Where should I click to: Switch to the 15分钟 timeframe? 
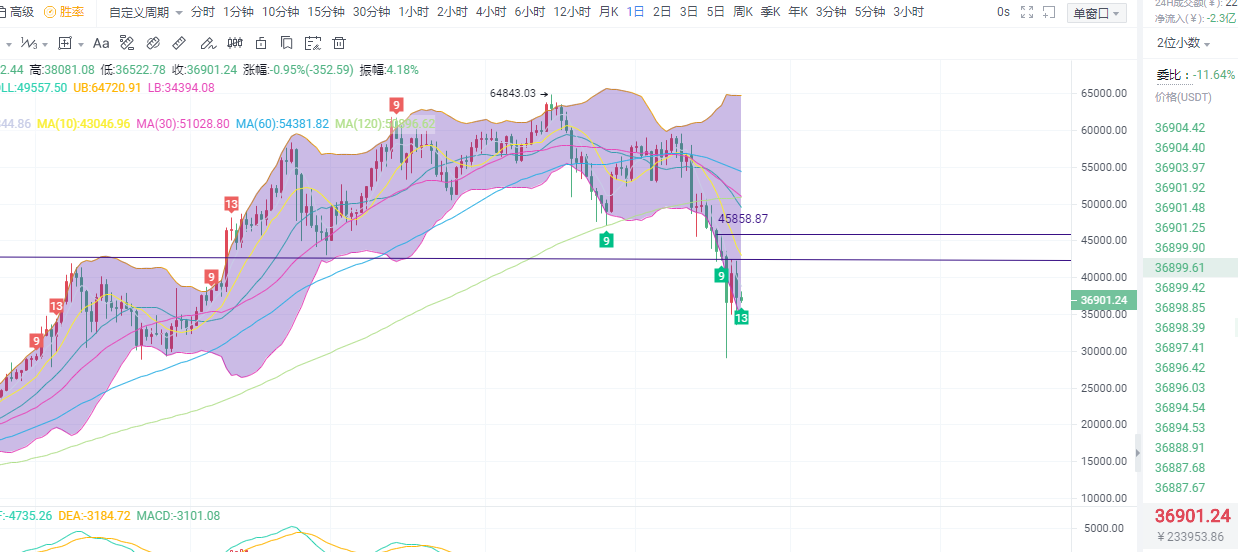click(x=326, y=12)
